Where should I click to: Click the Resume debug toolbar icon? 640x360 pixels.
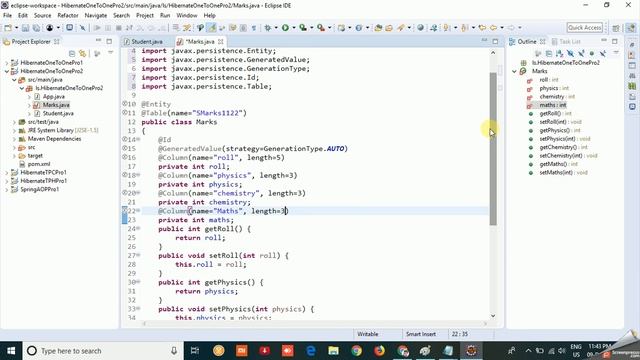tap(97, 28)
